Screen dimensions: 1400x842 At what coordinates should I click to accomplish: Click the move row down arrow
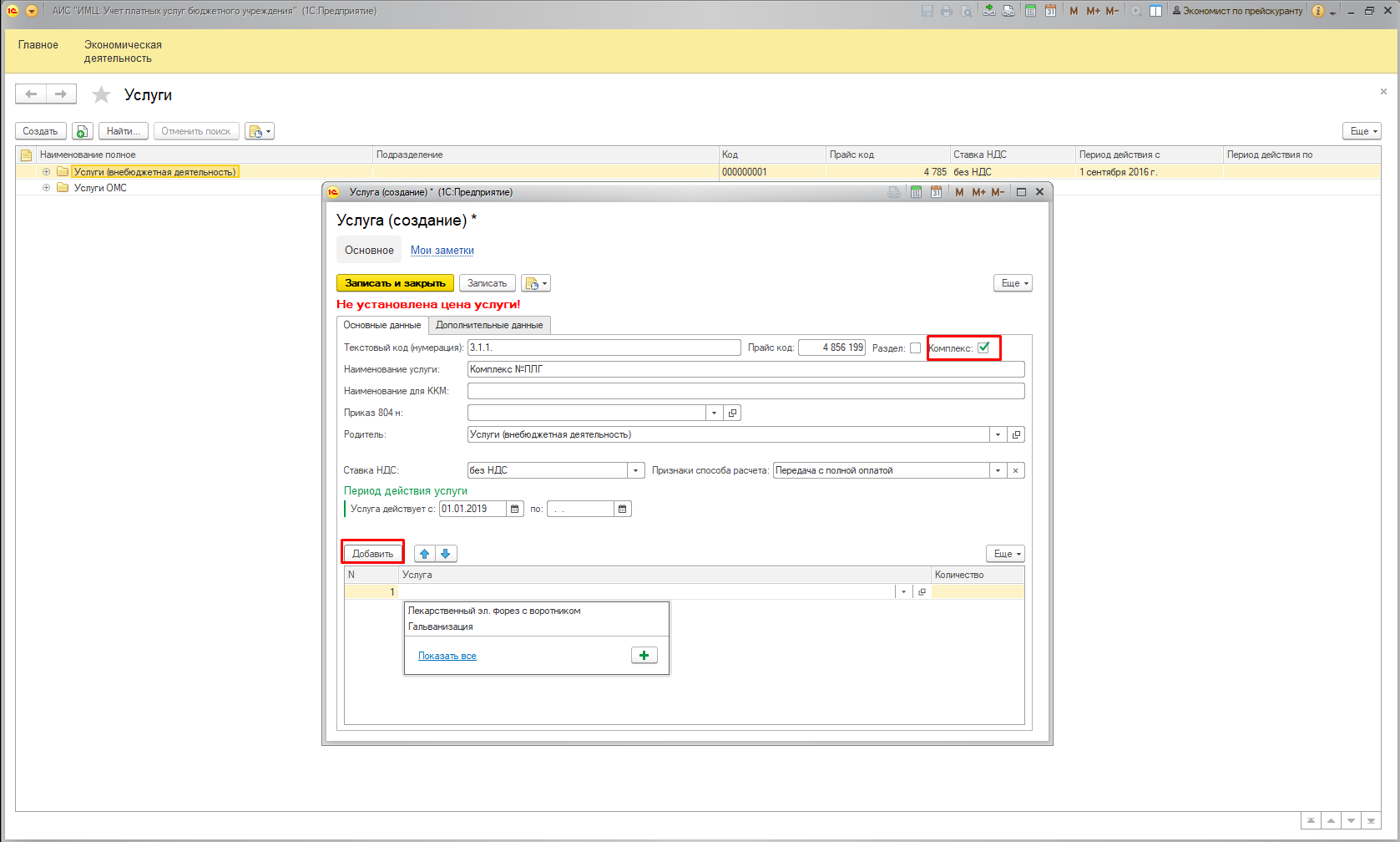(446, 554)
